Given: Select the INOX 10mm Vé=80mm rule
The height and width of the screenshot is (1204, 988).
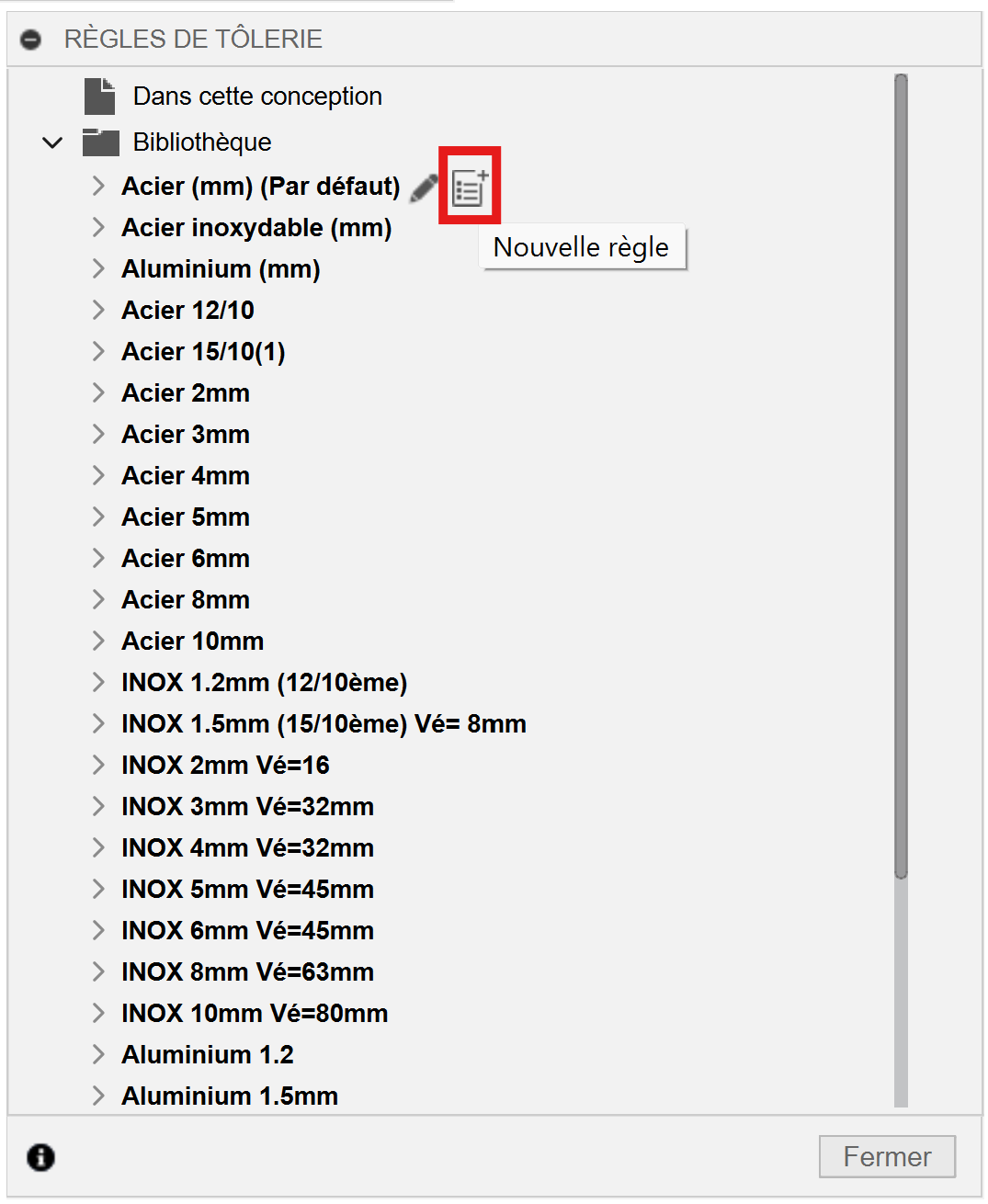Looking at the screenshot, I should [x=255, y=1014].
